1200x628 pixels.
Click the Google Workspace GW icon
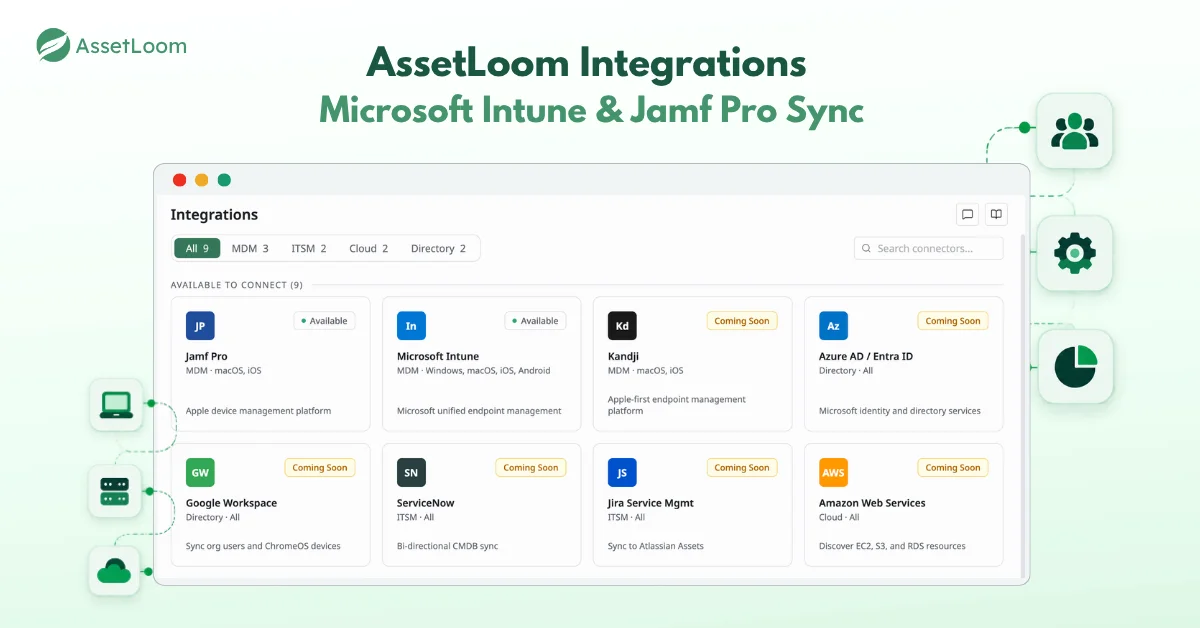tap(200, 472)
